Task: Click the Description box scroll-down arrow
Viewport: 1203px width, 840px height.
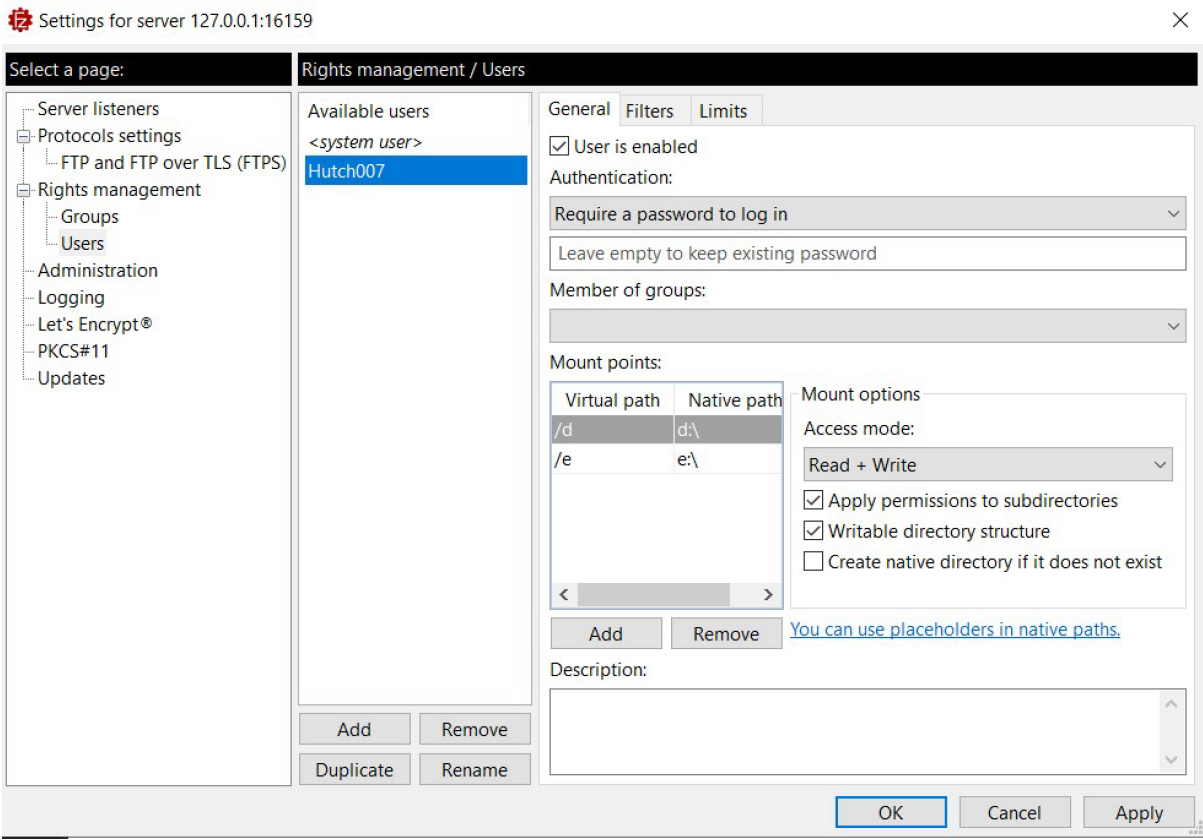Action: tap(1173, 761)
